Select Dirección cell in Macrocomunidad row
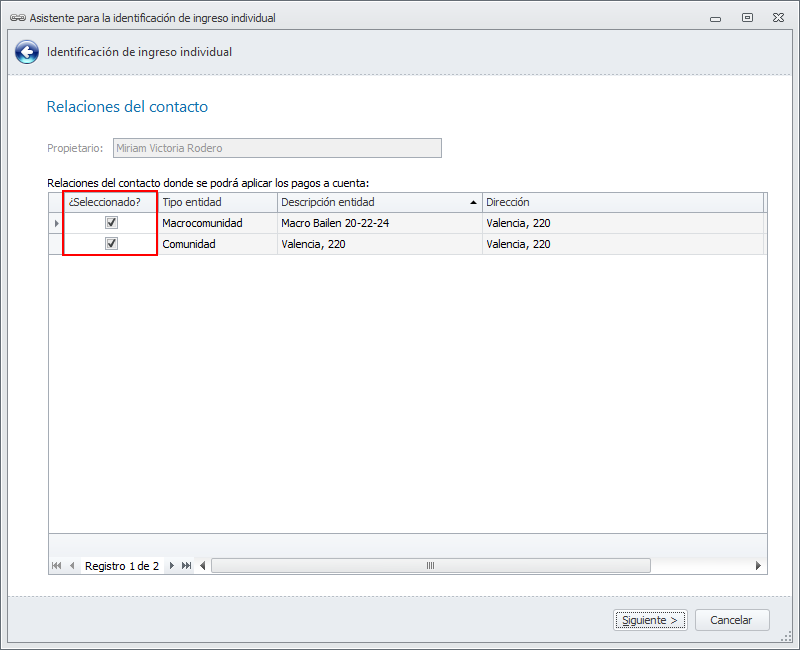 pos(623,223)
